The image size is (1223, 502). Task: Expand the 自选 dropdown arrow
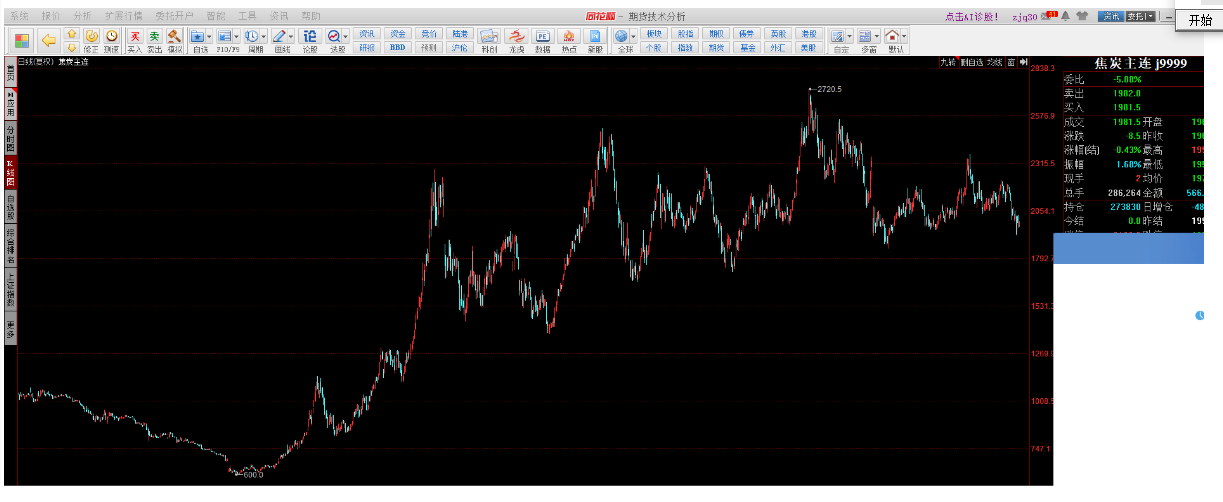point(209,36)
